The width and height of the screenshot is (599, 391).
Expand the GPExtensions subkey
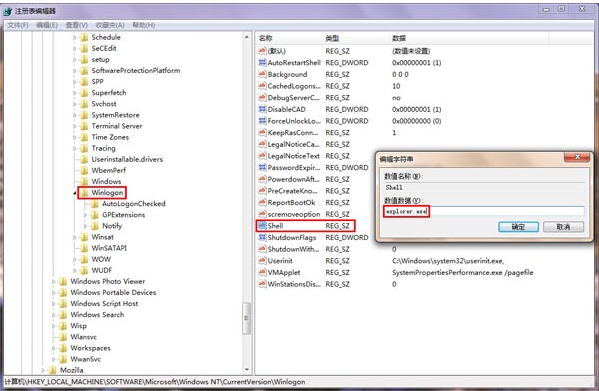[86, 215]
